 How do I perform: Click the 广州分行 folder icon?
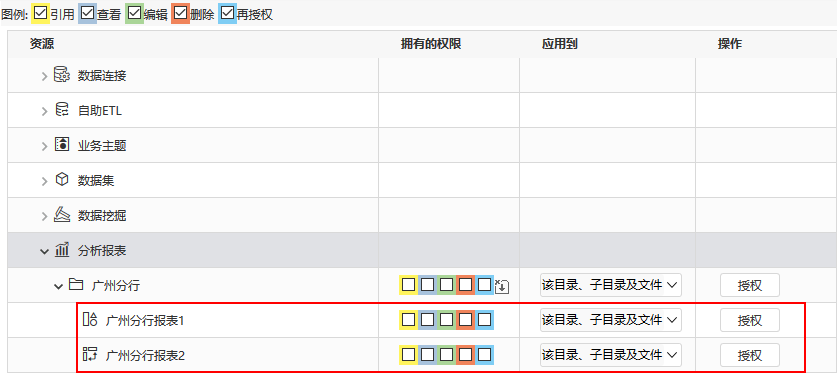click(76, 285)
